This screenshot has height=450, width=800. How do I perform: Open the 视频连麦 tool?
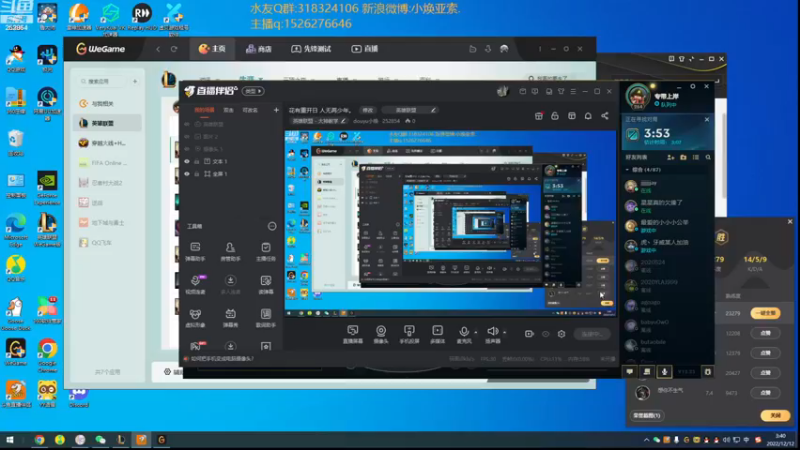[195, 285]
